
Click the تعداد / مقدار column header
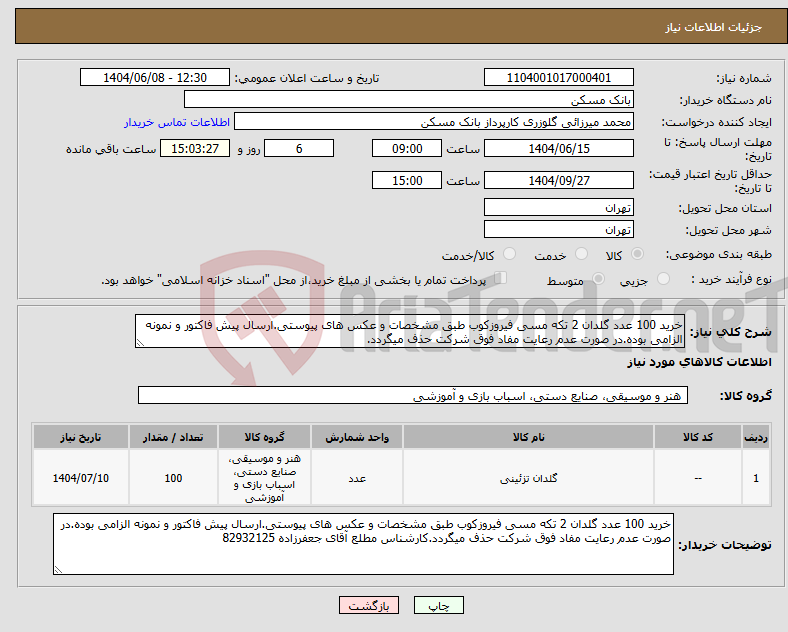point(173,437)
